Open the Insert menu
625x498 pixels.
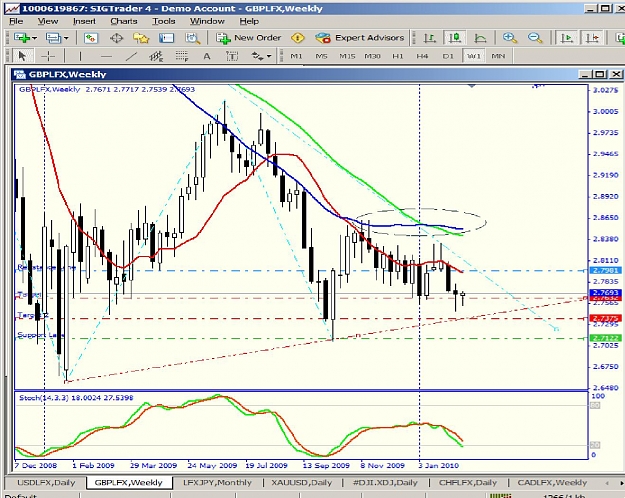[x=84, y=21]
